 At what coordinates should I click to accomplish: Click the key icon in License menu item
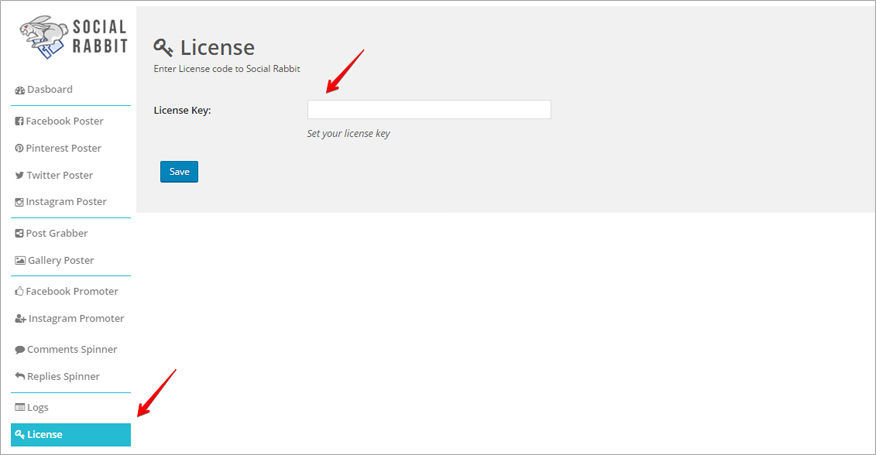pos(20,434)
